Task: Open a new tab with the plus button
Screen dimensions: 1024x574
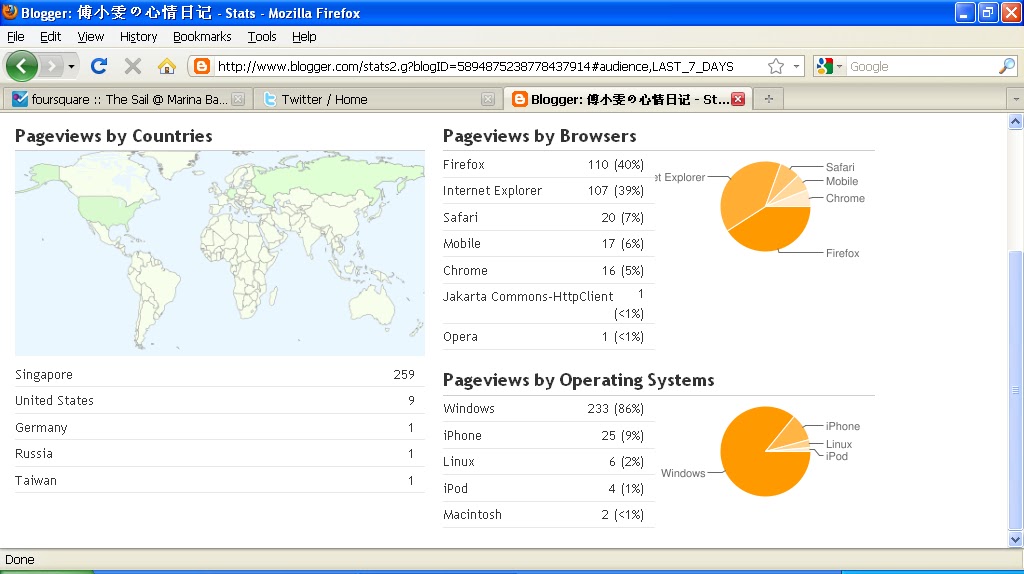Action: click(x=769, y=99)
